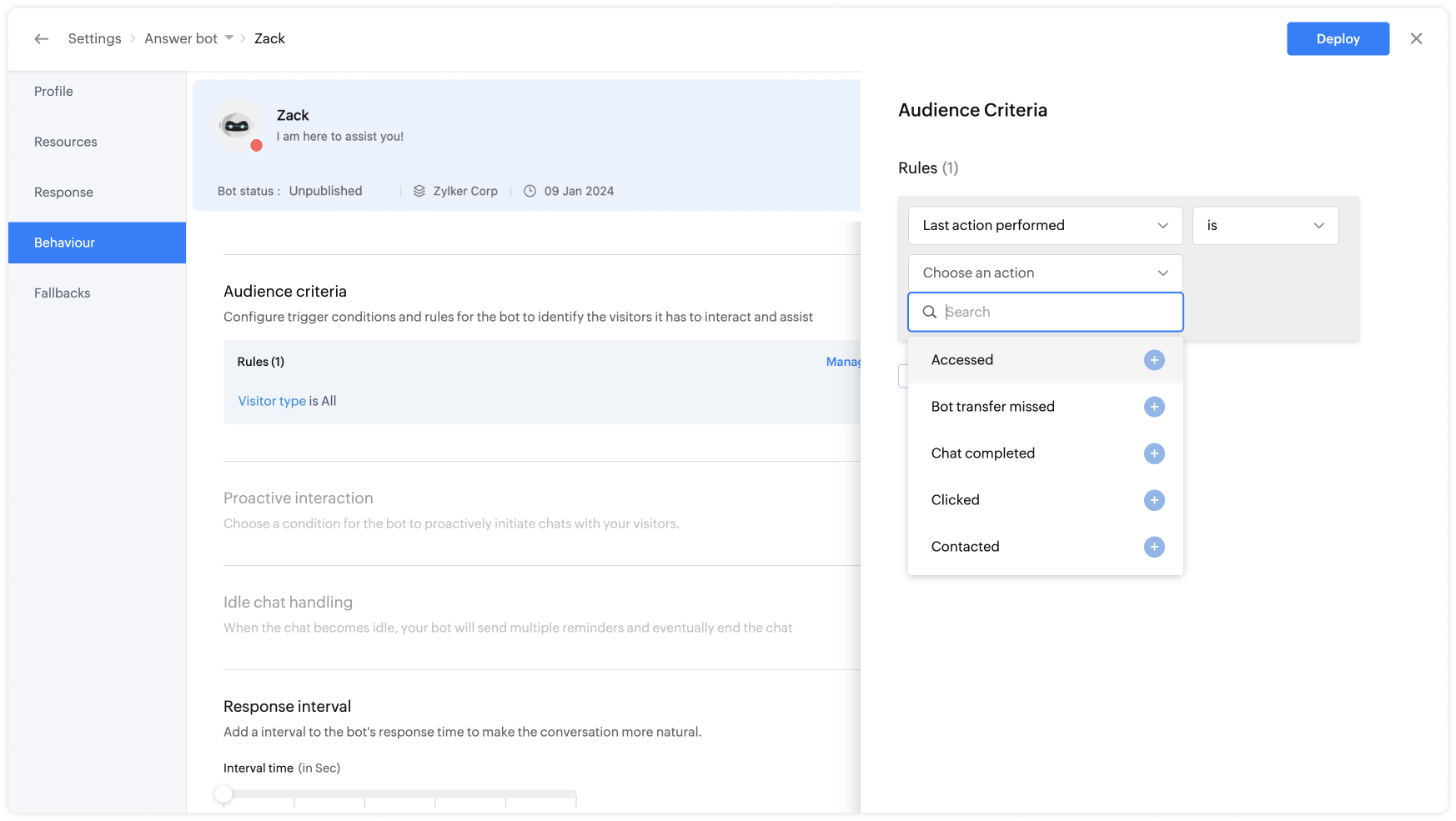Click the back arrow icon
The height and width of the screenshot is (821, 1456).
point(41,39)
